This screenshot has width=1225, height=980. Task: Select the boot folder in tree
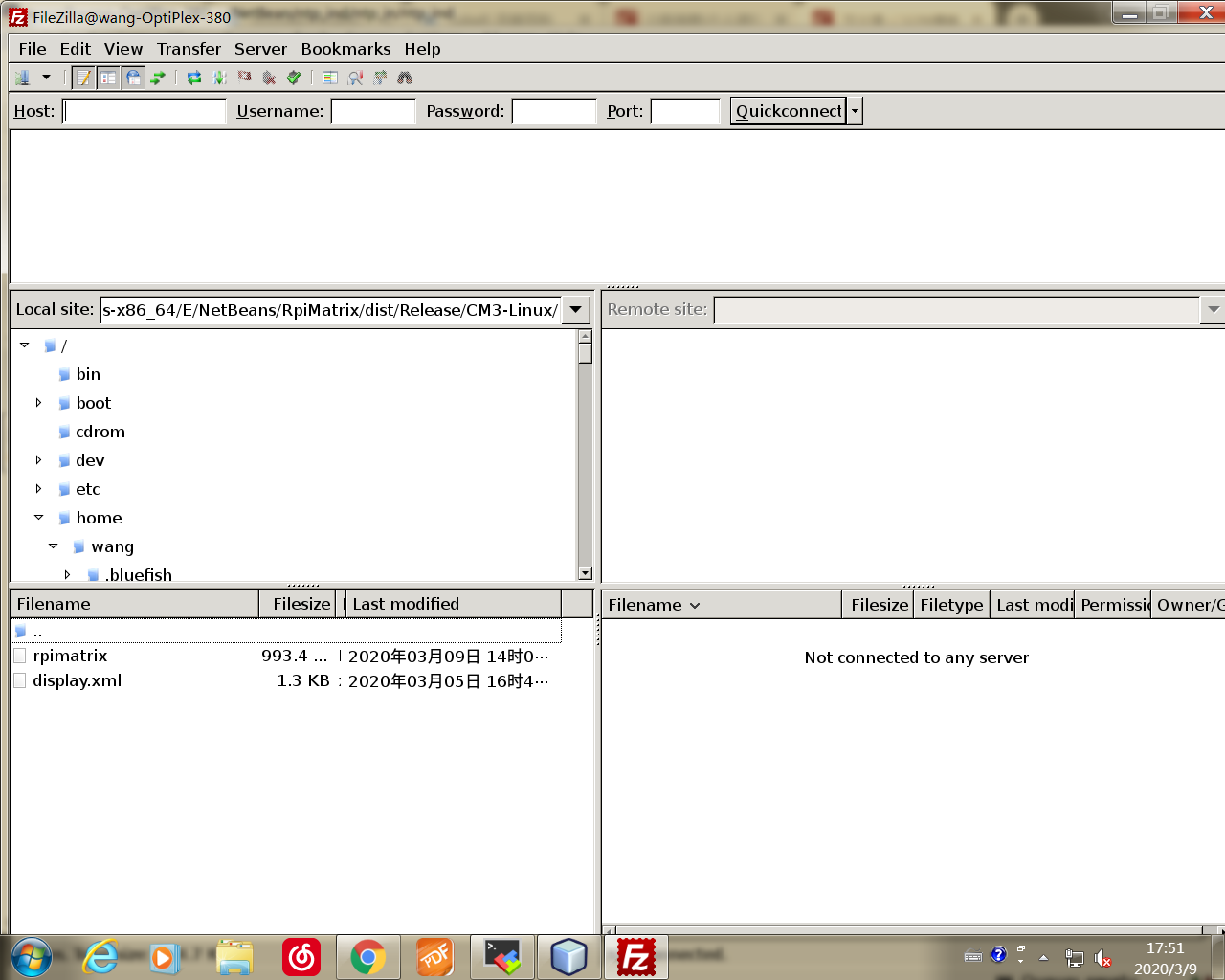pyautogui.click(x=94, y=403)
